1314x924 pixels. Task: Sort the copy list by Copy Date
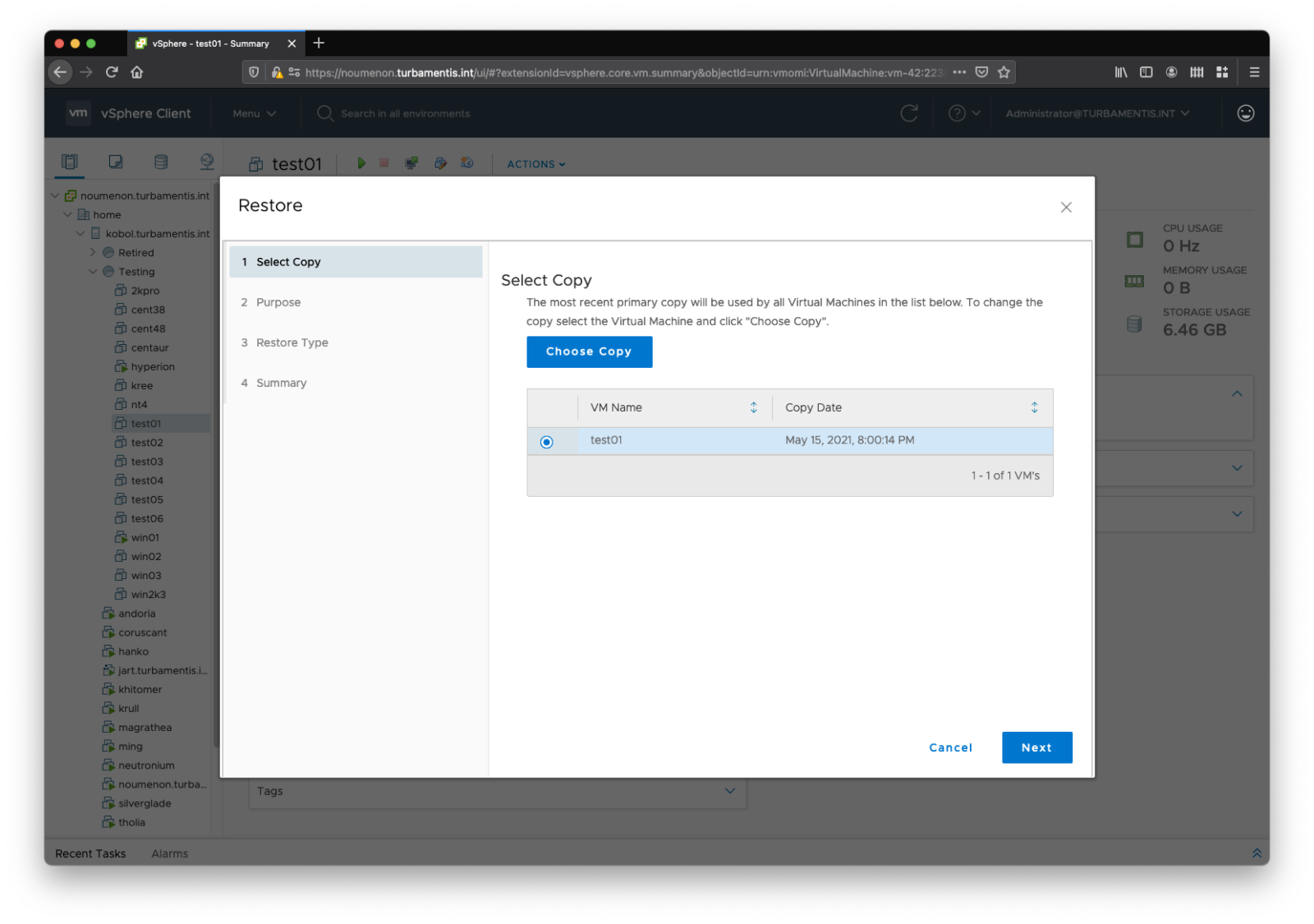(1034, 407)
